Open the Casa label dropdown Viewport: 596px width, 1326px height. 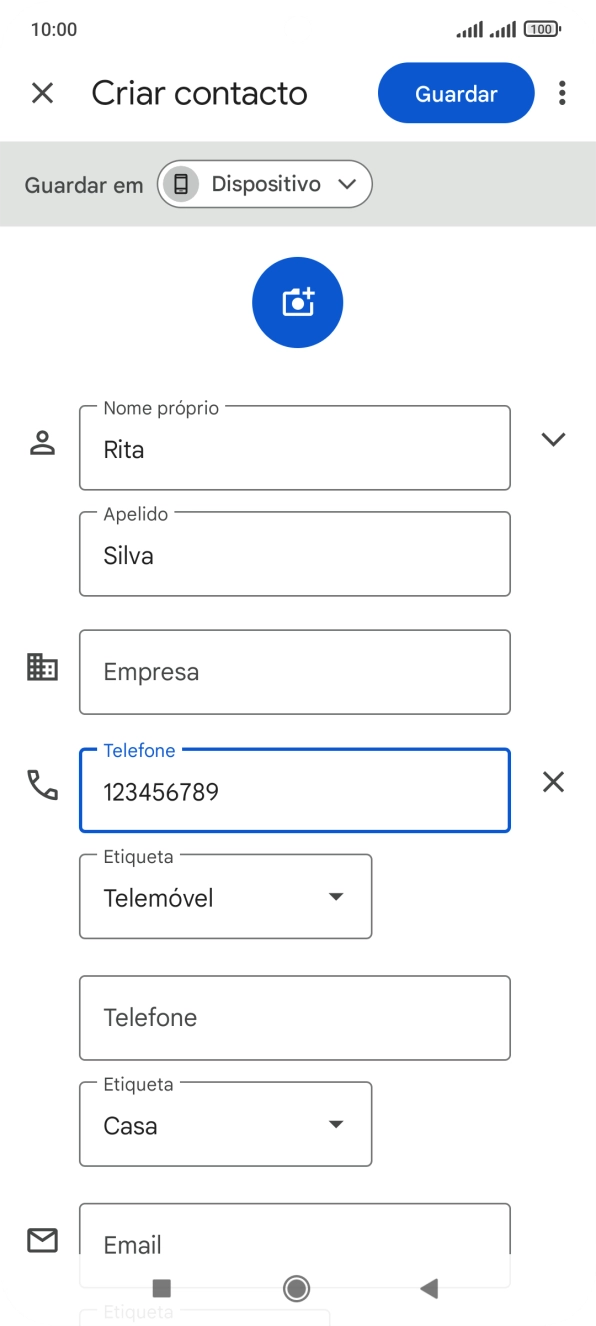click(225, 1125)
